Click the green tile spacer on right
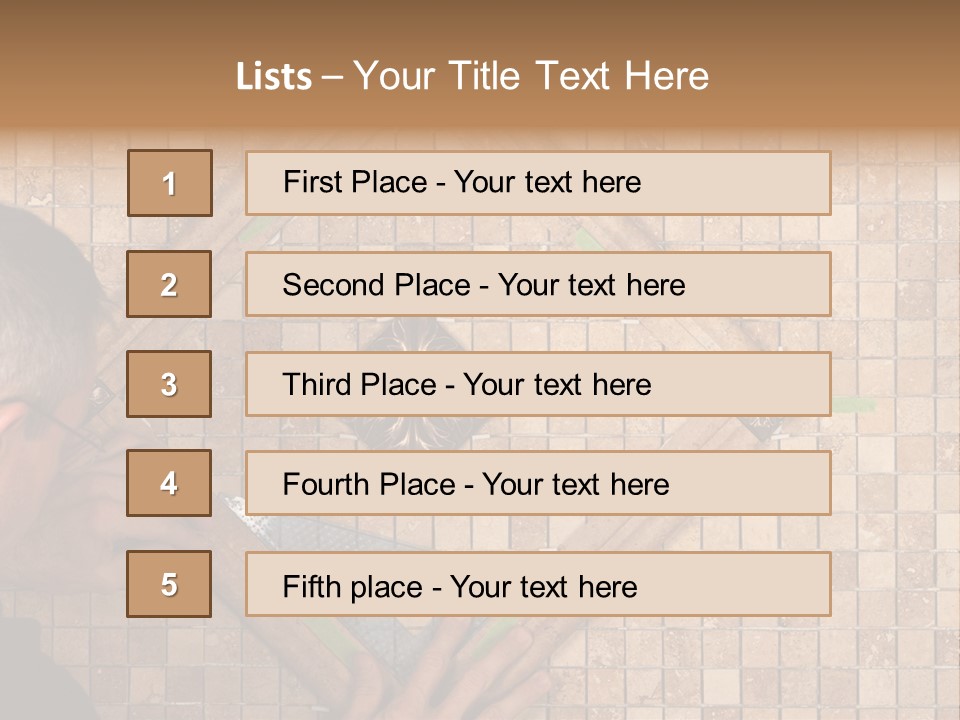 click(x=852, y=405)
